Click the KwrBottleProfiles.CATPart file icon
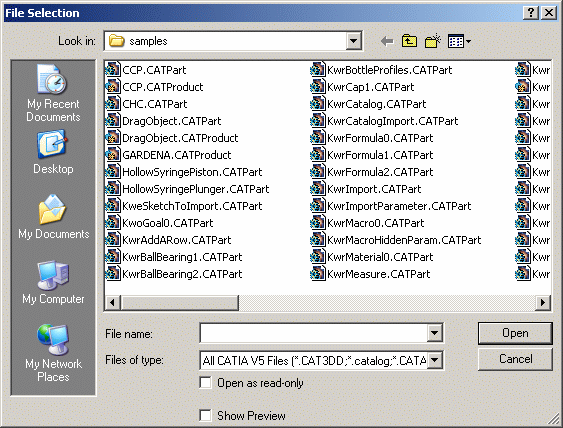 click(318, 70)
